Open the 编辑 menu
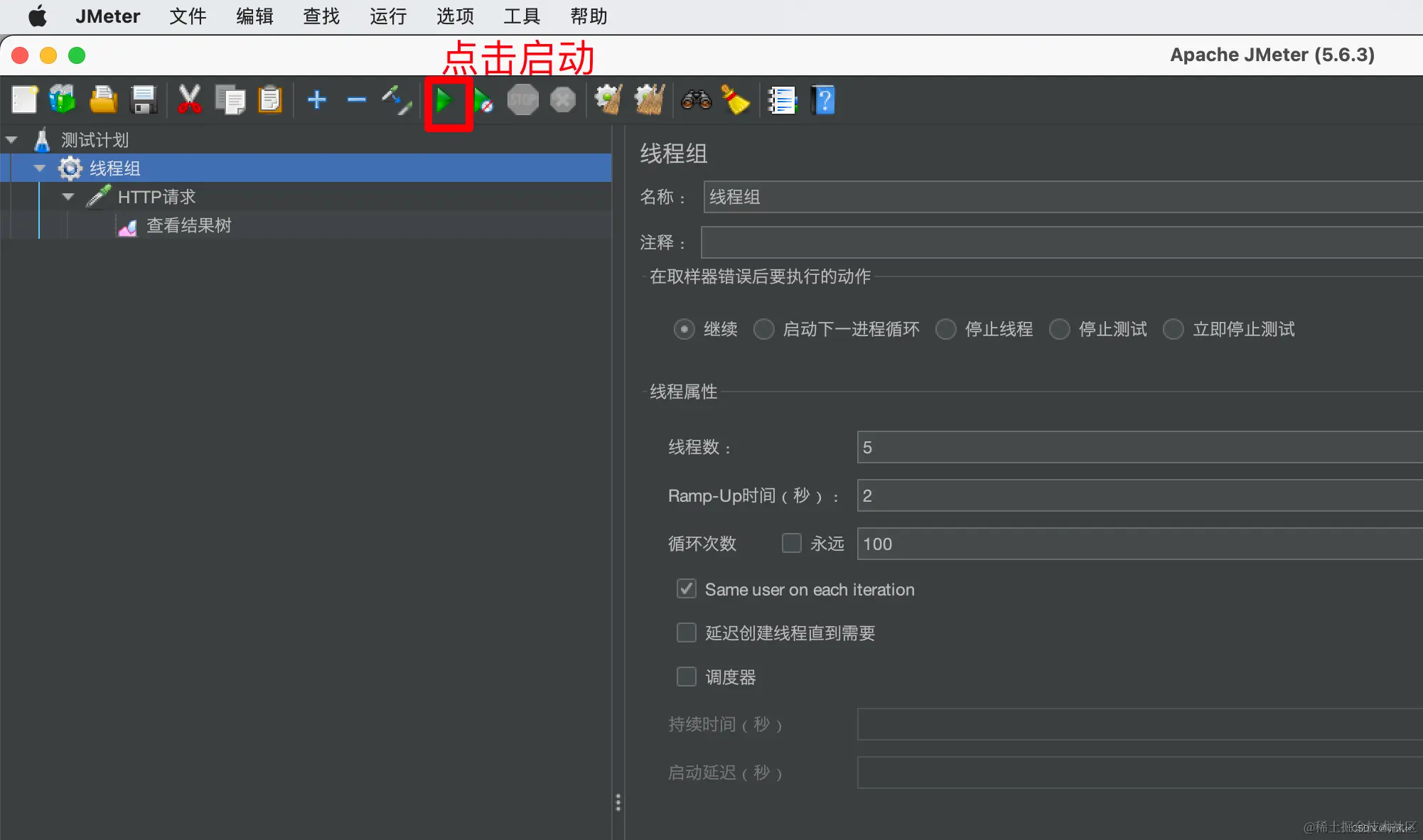The height and width of the screenshot is (840, 1423). pos(254,16)
